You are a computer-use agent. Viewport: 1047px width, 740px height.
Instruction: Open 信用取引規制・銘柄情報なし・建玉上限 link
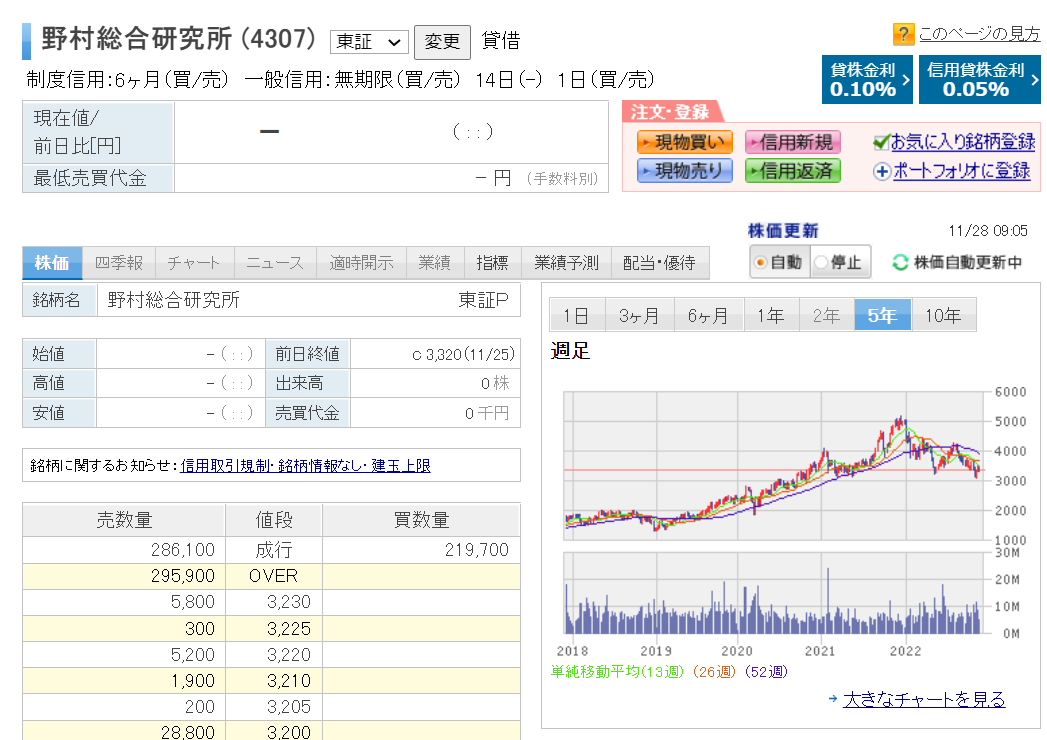coord(305,466)
